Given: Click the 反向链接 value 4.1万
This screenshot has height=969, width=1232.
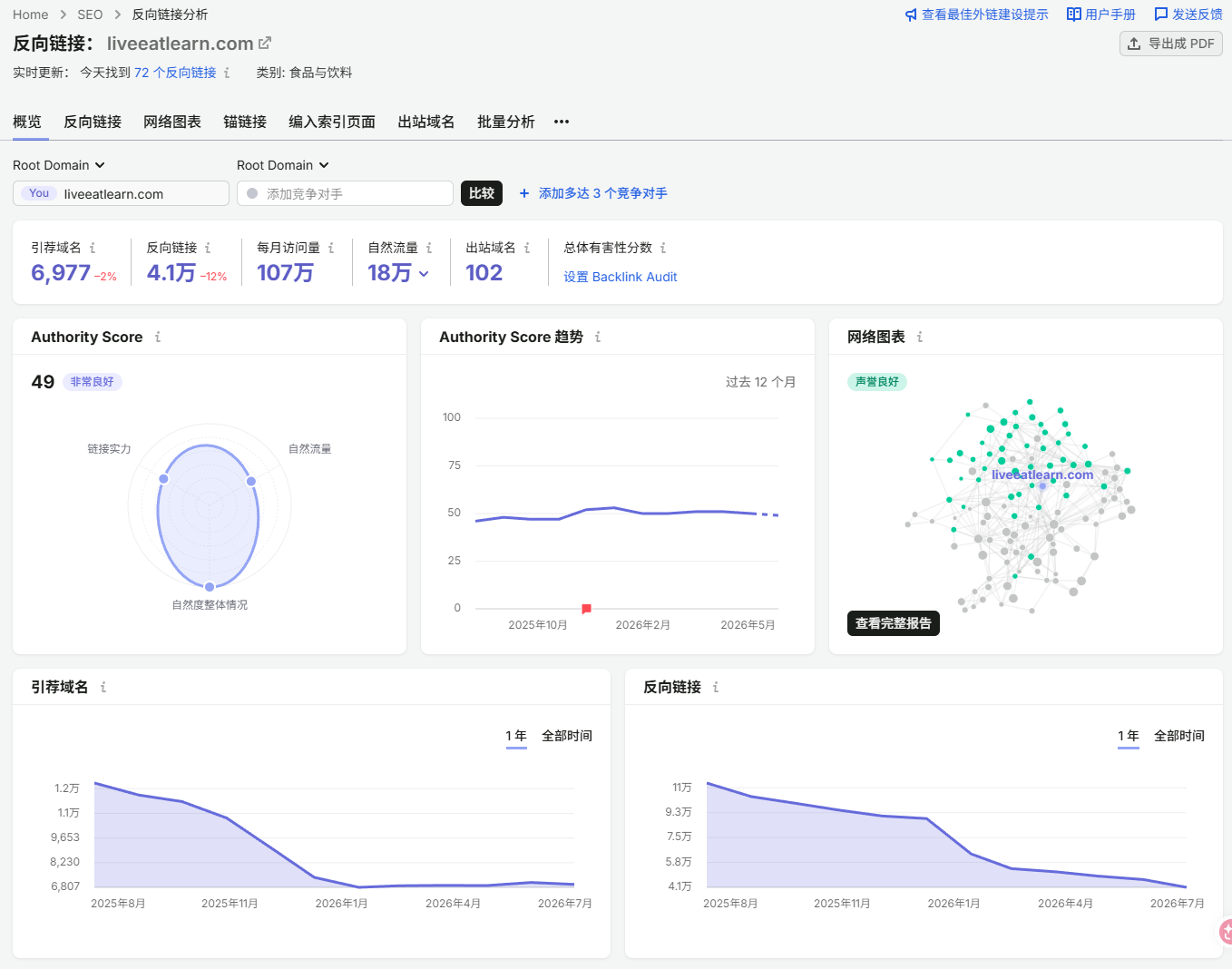Looking at the screenshot, I should (x=171, y=273).
